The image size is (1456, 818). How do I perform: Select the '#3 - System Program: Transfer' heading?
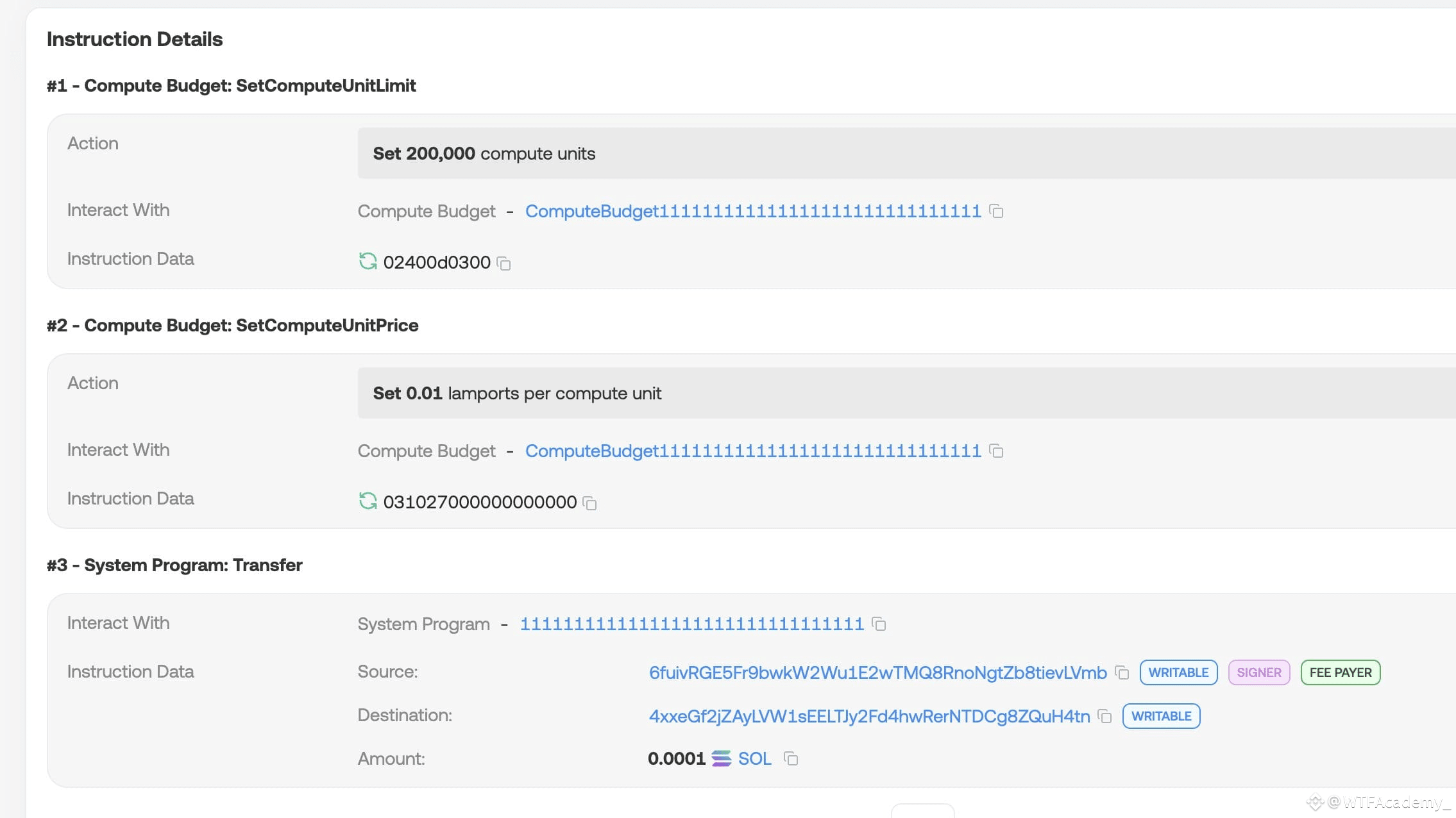(x=174, y=565)
